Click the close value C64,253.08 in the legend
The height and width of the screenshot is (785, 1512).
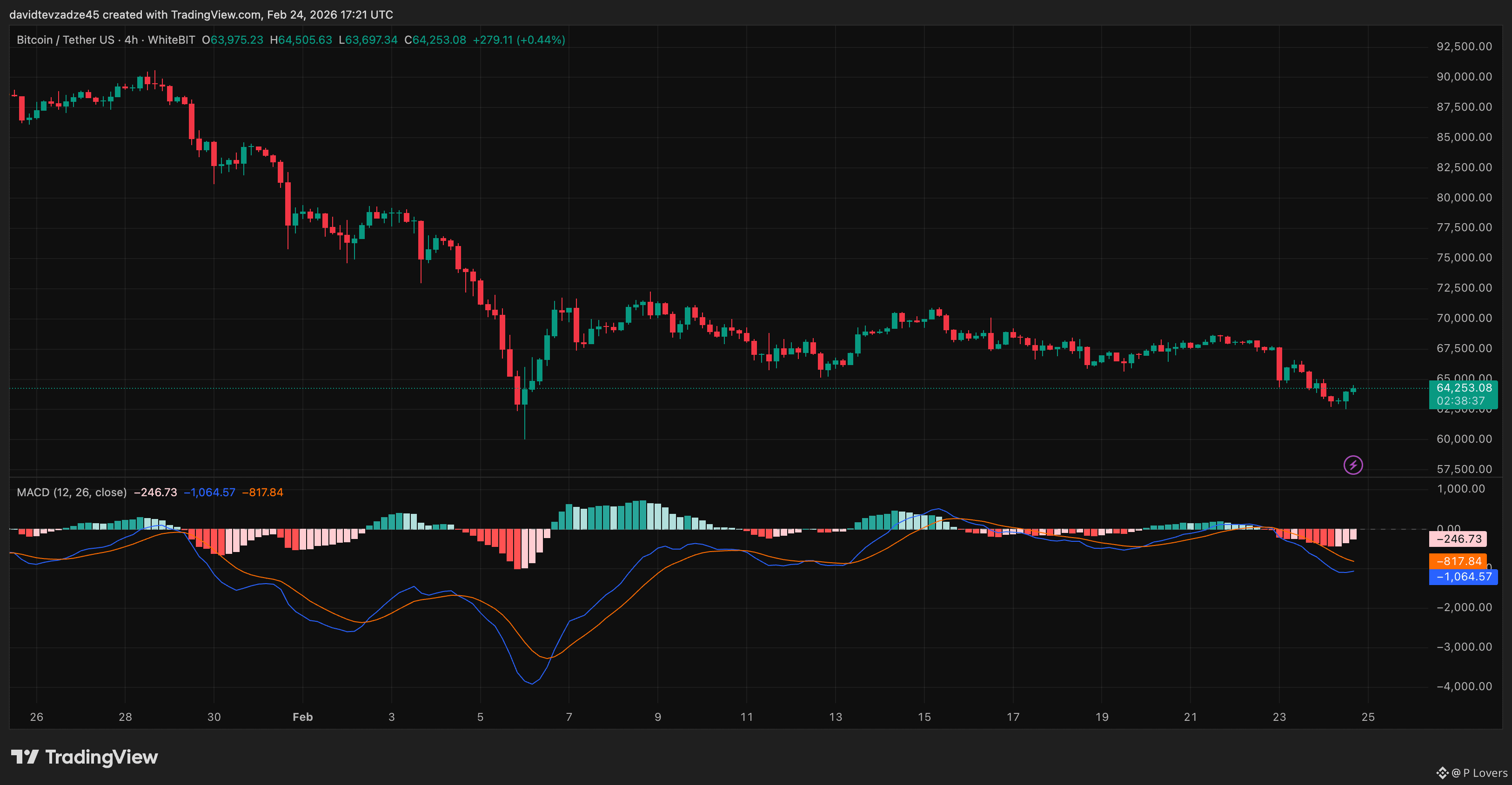coord(435,40)
